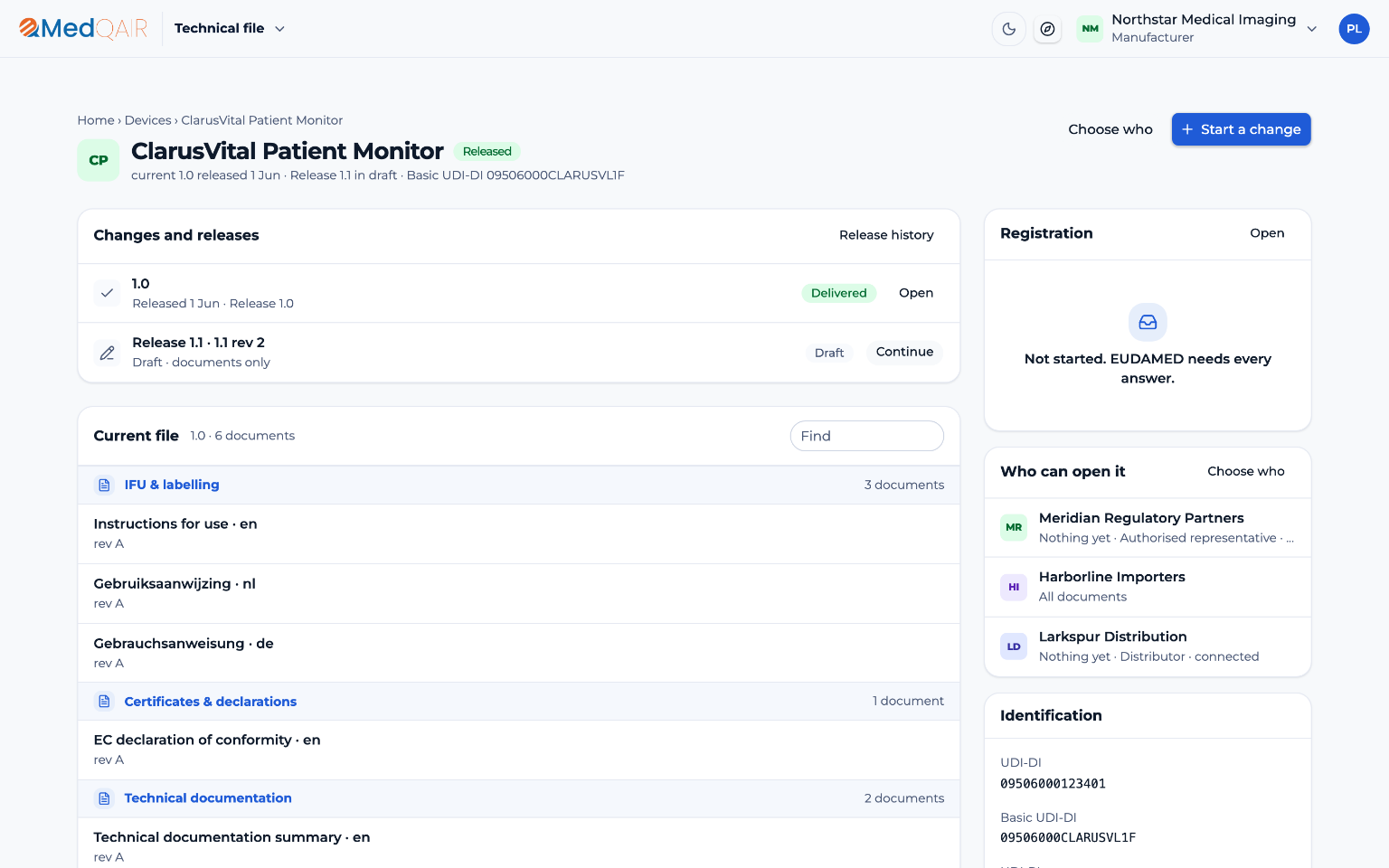The height and width of the screenshot is (868, 1389).
Task: Select Harborline Importers row
Action: pyautogui.click(x=1148, y=587)
